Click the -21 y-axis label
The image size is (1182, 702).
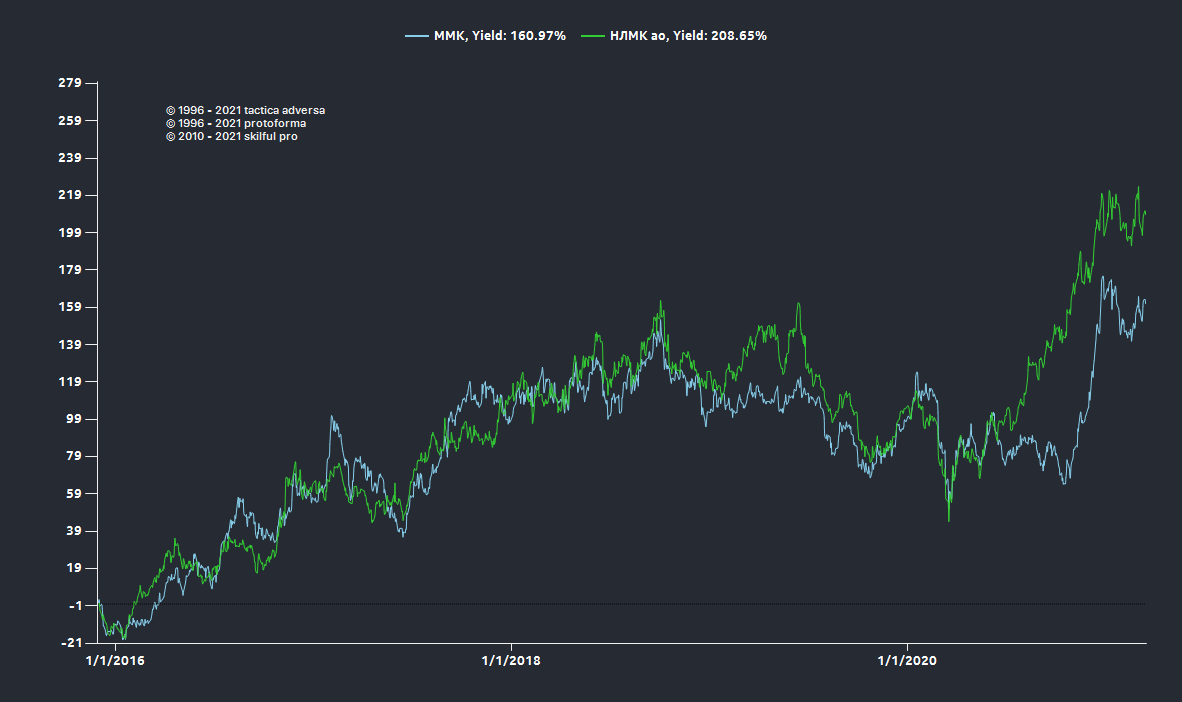click(72, 643)
